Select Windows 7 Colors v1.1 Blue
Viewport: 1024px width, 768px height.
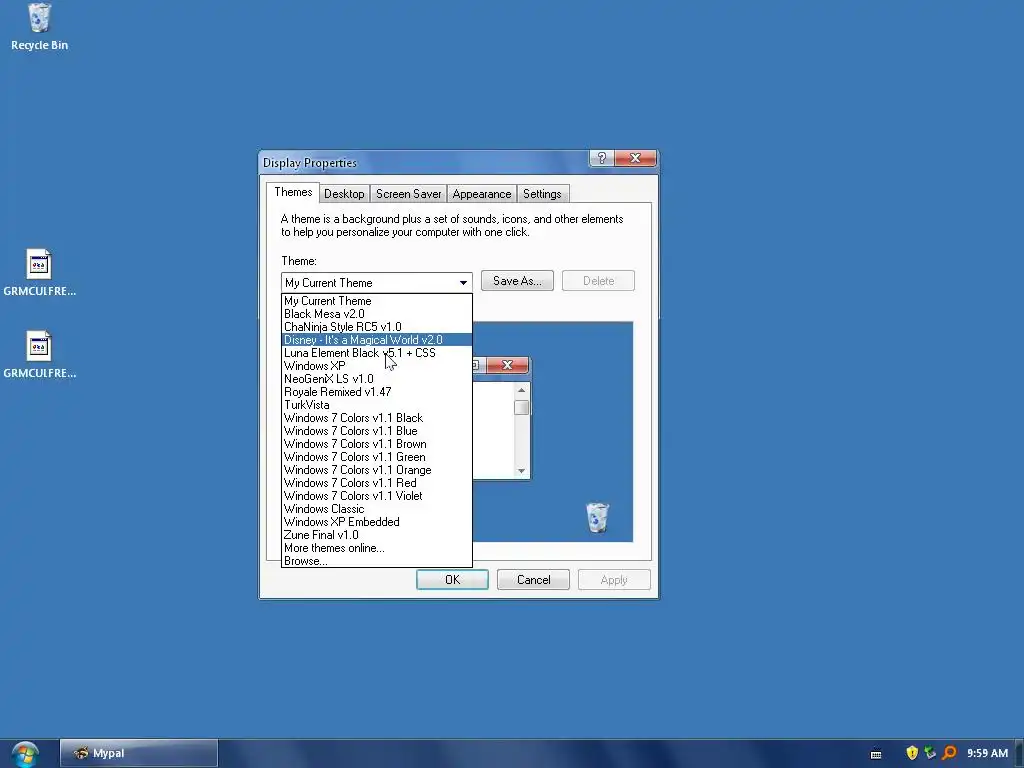coord(377,431)
